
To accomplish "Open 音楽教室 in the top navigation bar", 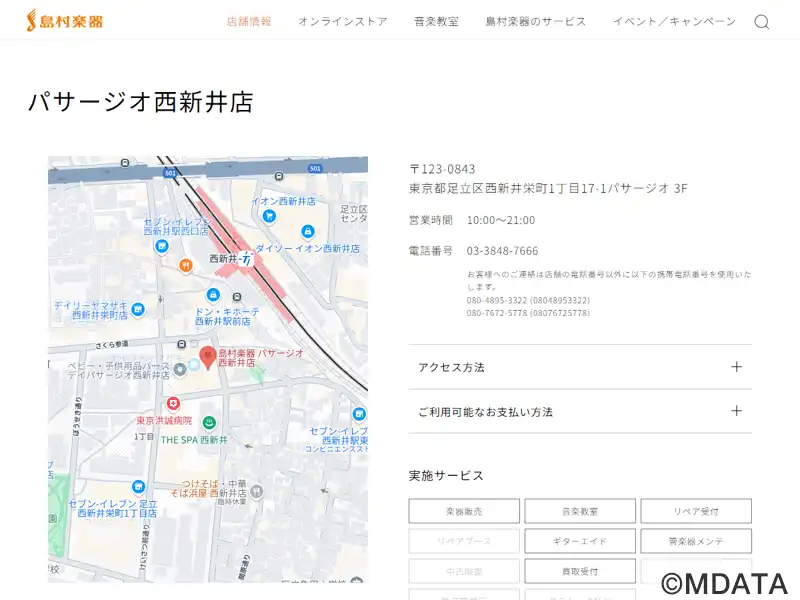I will click(436, 21).
